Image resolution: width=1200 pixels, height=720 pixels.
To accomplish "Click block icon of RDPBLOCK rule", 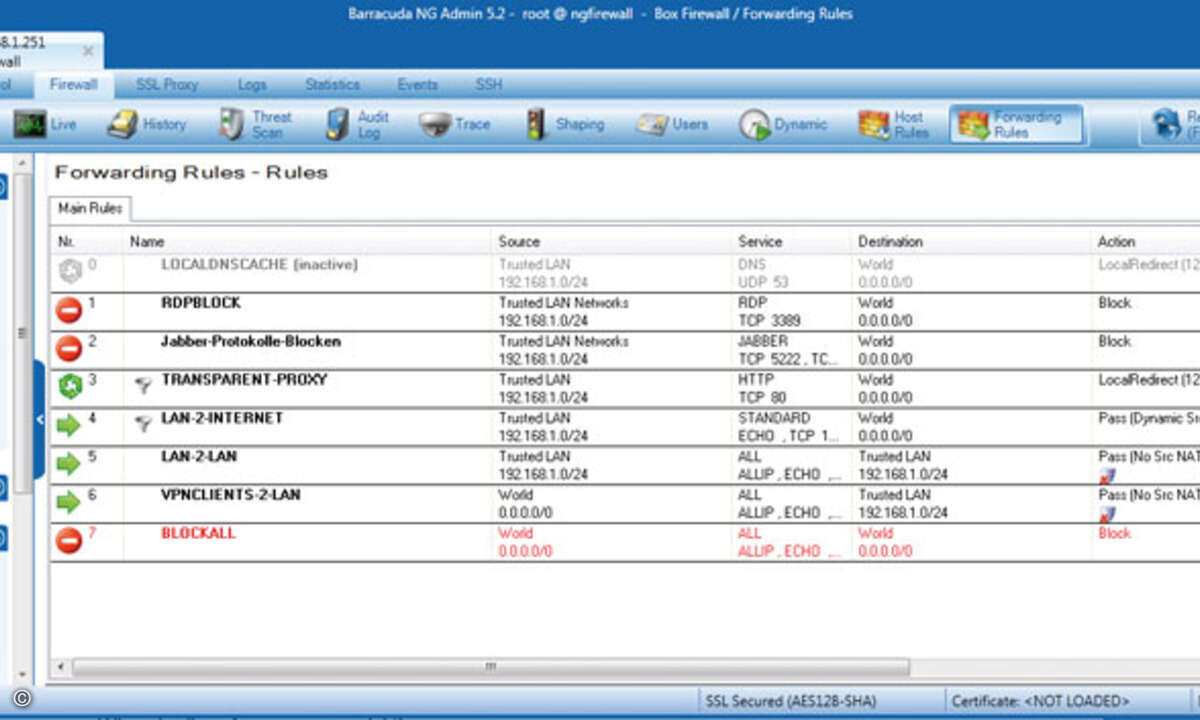I will point(68,310).
